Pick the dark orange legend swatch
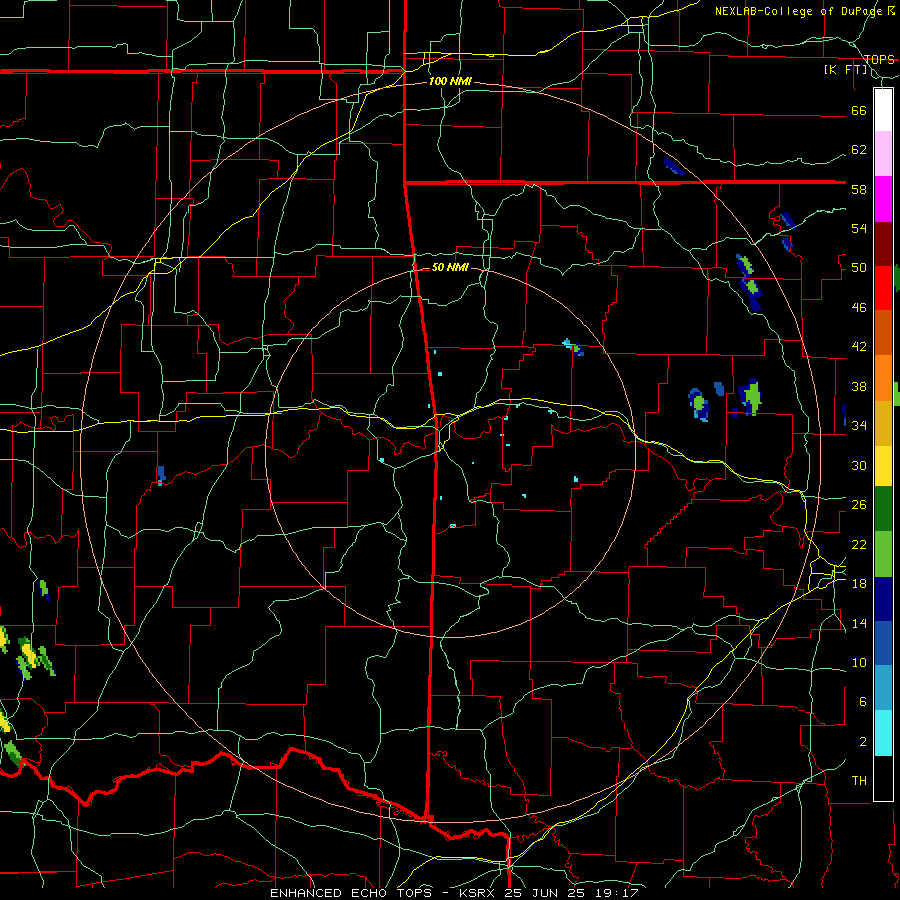 883,332
